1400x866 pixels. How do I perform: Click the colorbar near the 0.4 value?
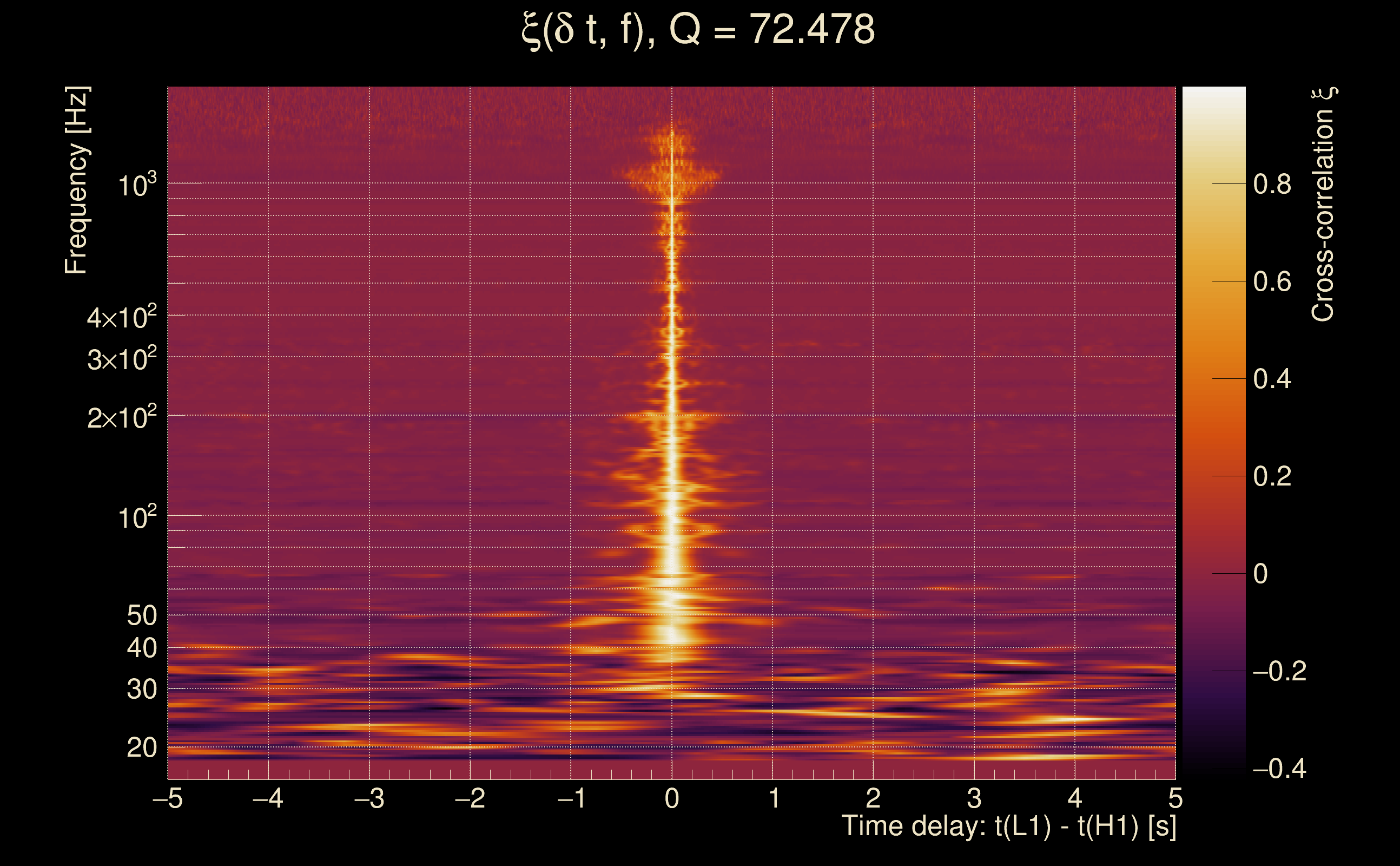1213,378
